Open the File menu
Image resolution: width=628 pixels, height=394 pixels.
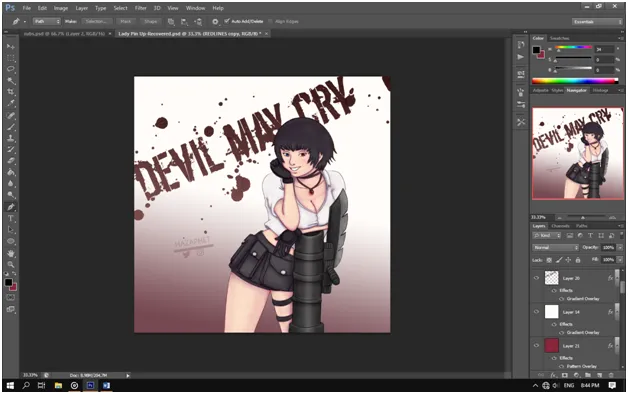click(x=26, y=8)
